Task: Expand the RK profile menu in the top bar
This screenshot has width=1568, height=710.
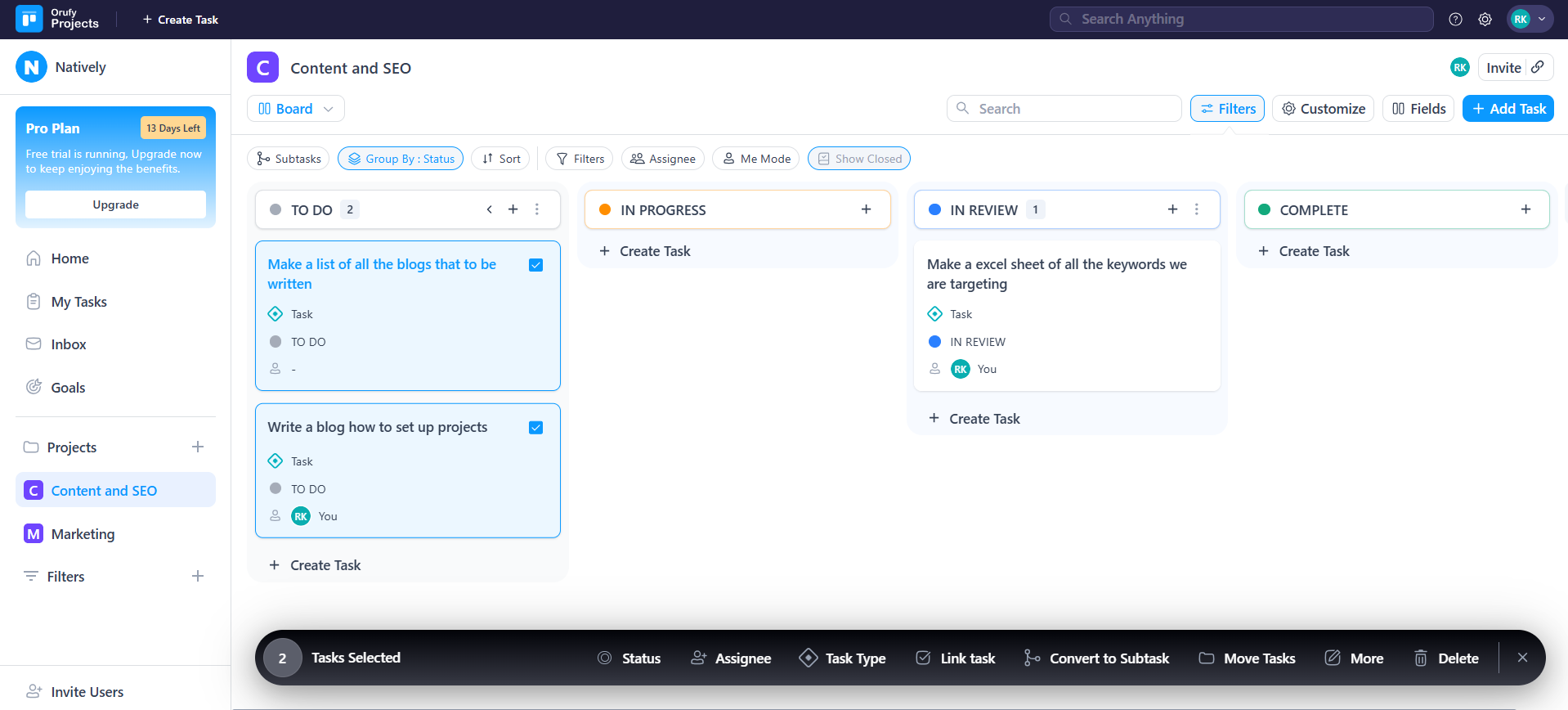Action: pos(1530,20)
